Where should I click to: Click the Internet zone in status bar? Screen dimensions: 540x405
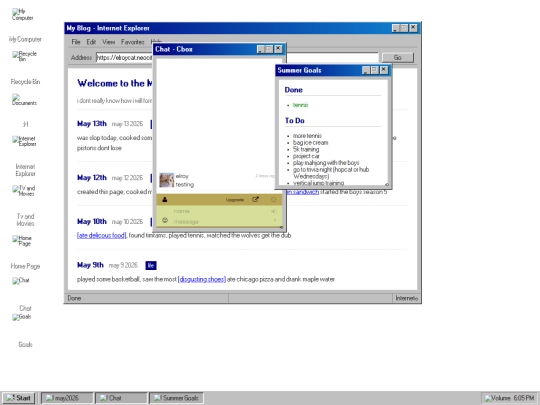click(x=406, y=298)
